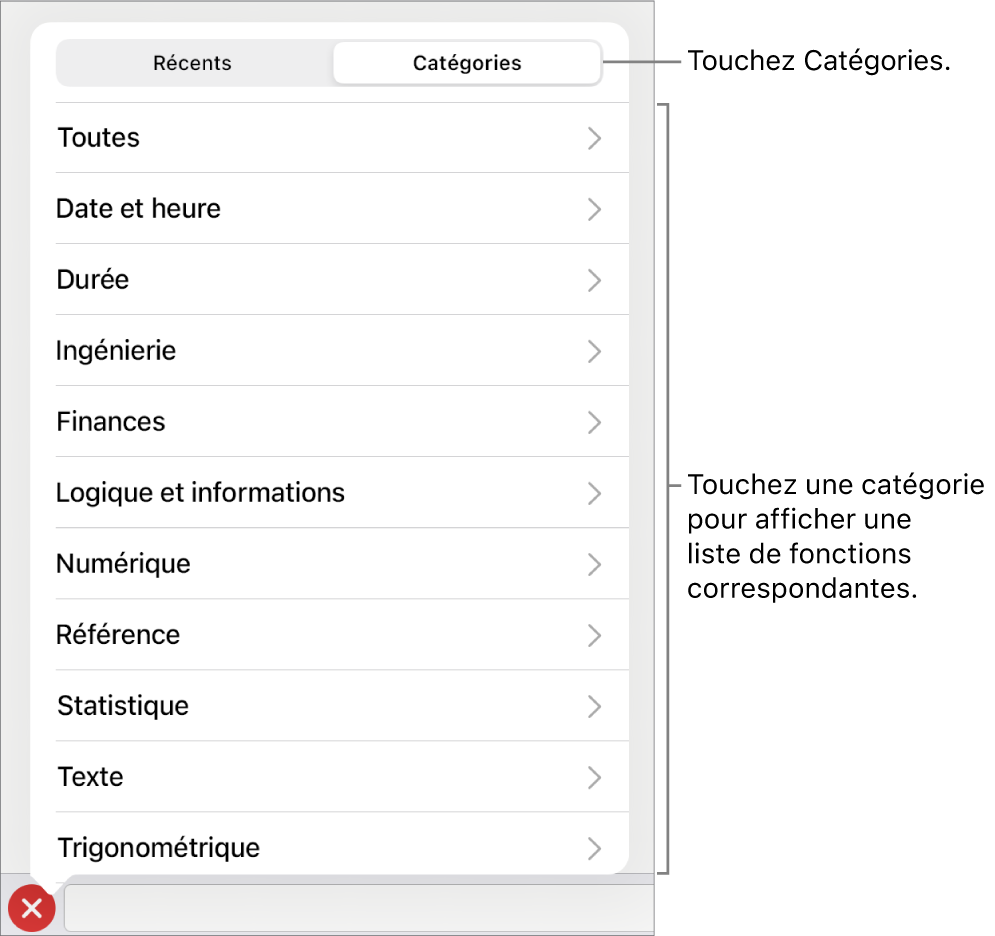This screenshot has height=936, width=995.
Task: Click the chevron beside Trigonométrique
Action: [594, 848]
